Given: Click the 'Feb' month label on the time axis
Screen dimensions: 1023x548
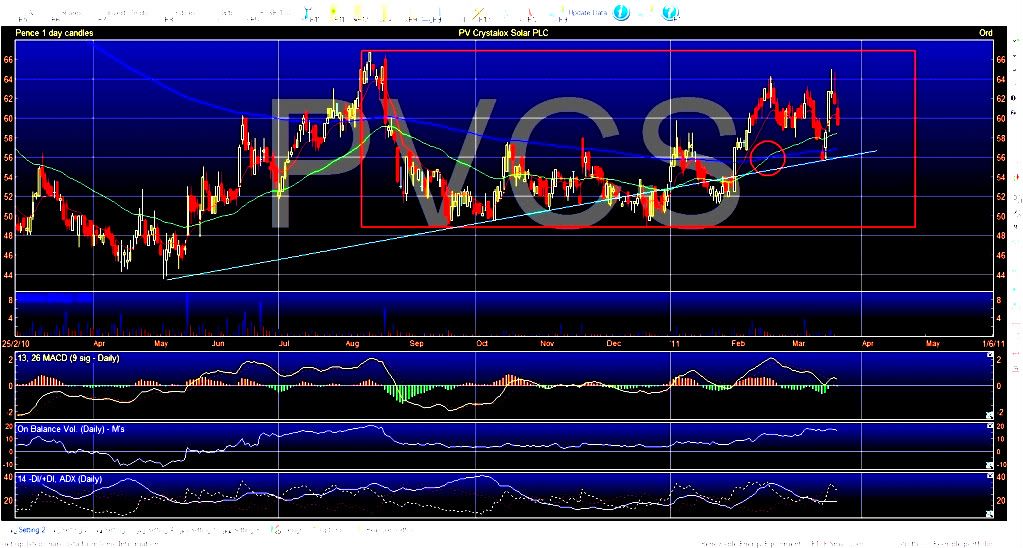Looking at the screenshot, I should 739,343.
